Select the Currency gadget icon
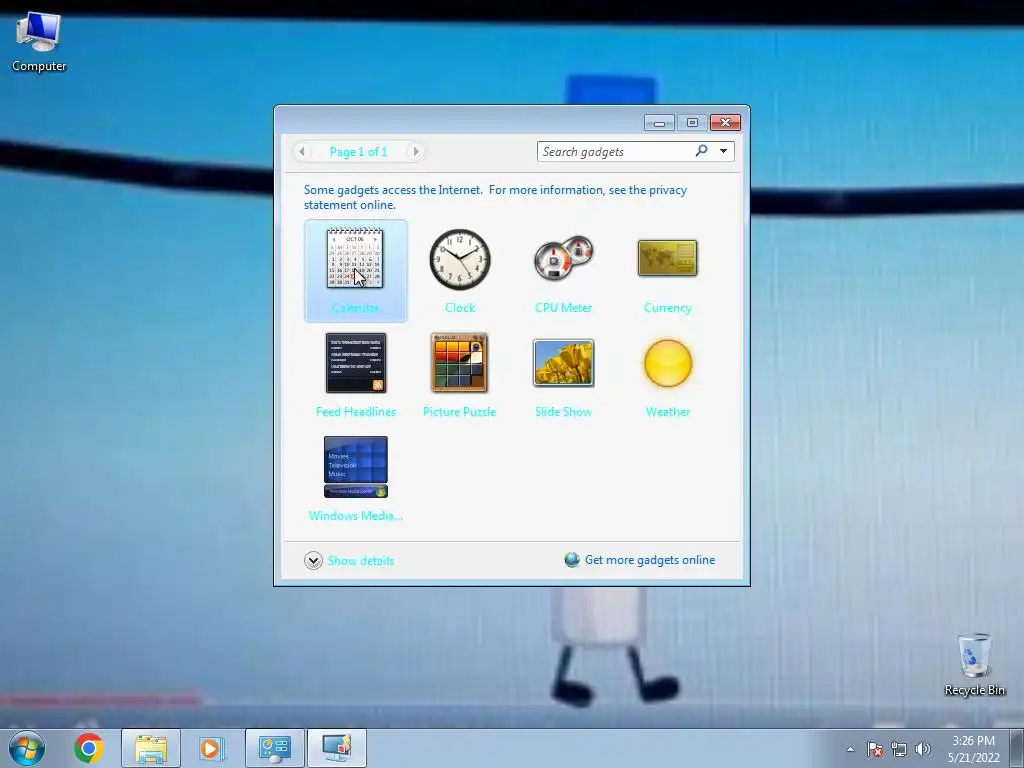The image size is (1024, 768). 667,258
